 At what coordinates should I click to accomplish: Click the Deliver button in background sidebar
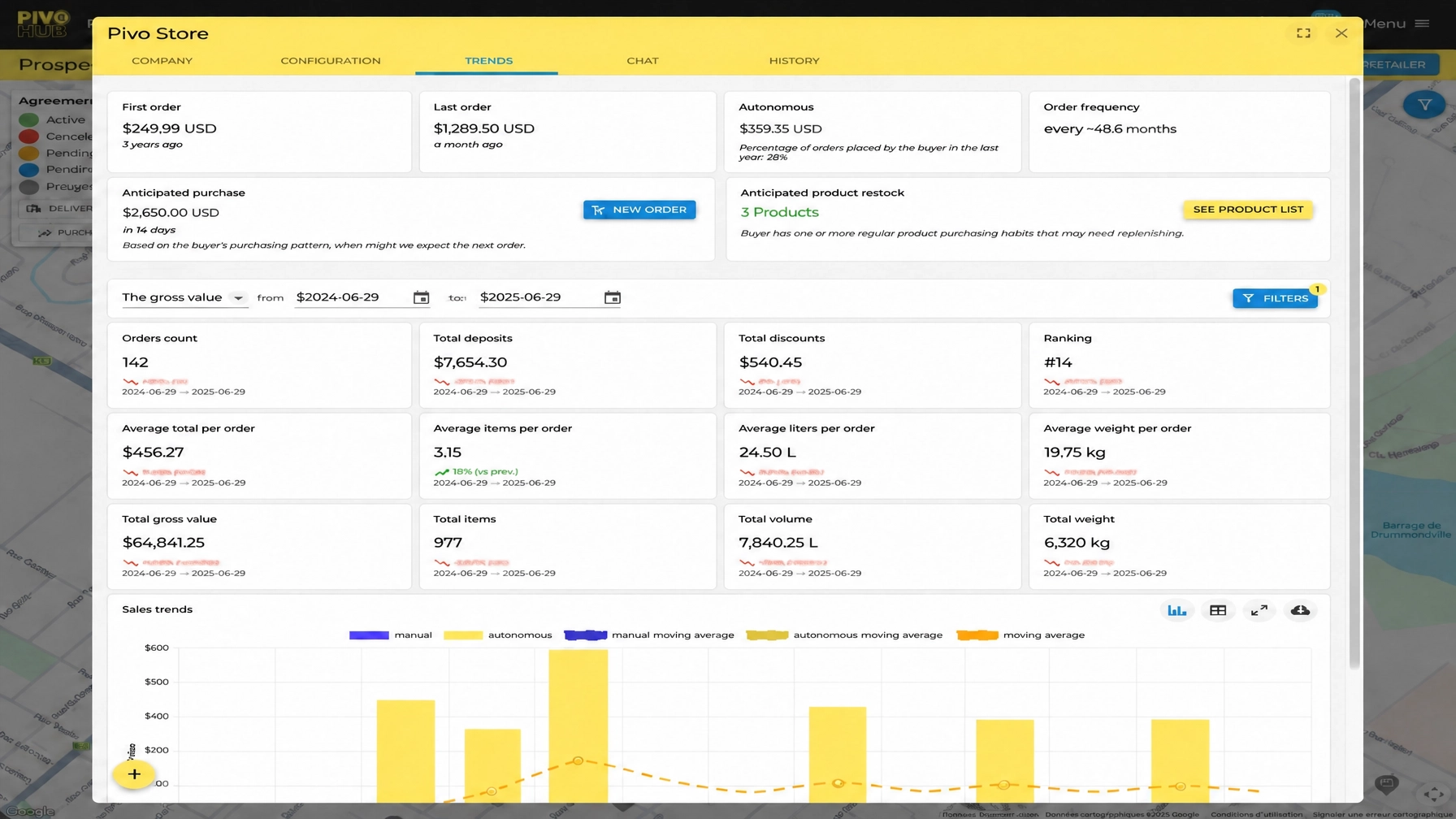pos(57,209)
